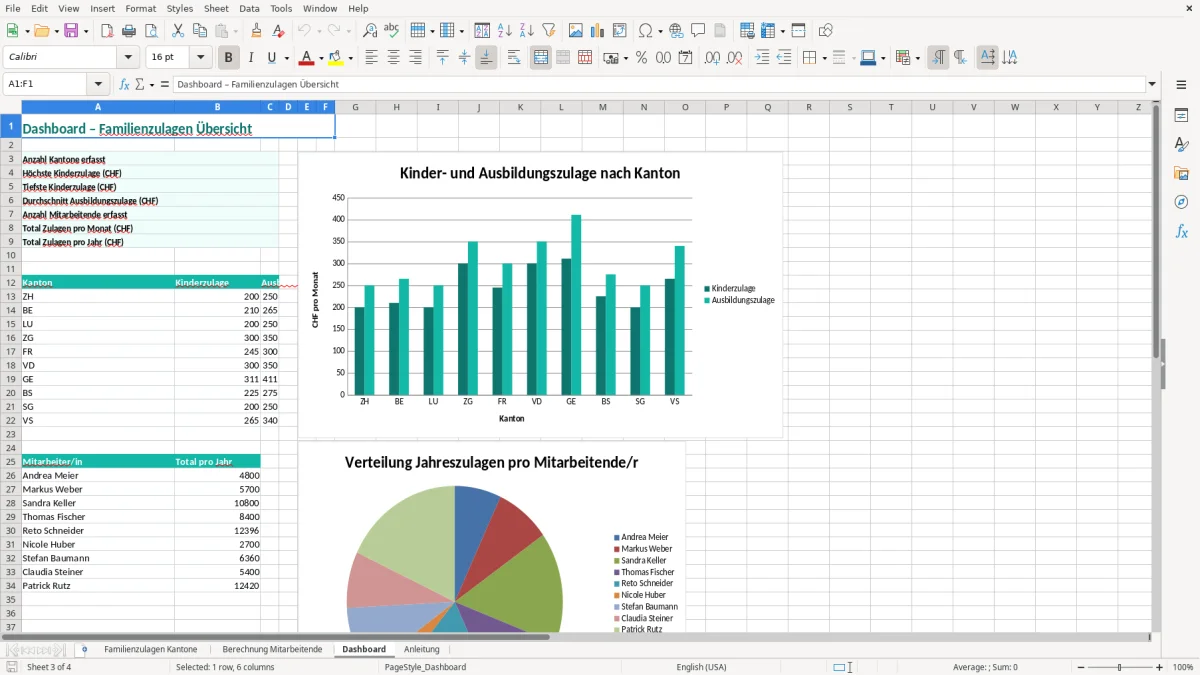Click the Define Print Area icon
Image resolution: width=1200 pixels, height=675 pixels.
click(x=747, y=31)
